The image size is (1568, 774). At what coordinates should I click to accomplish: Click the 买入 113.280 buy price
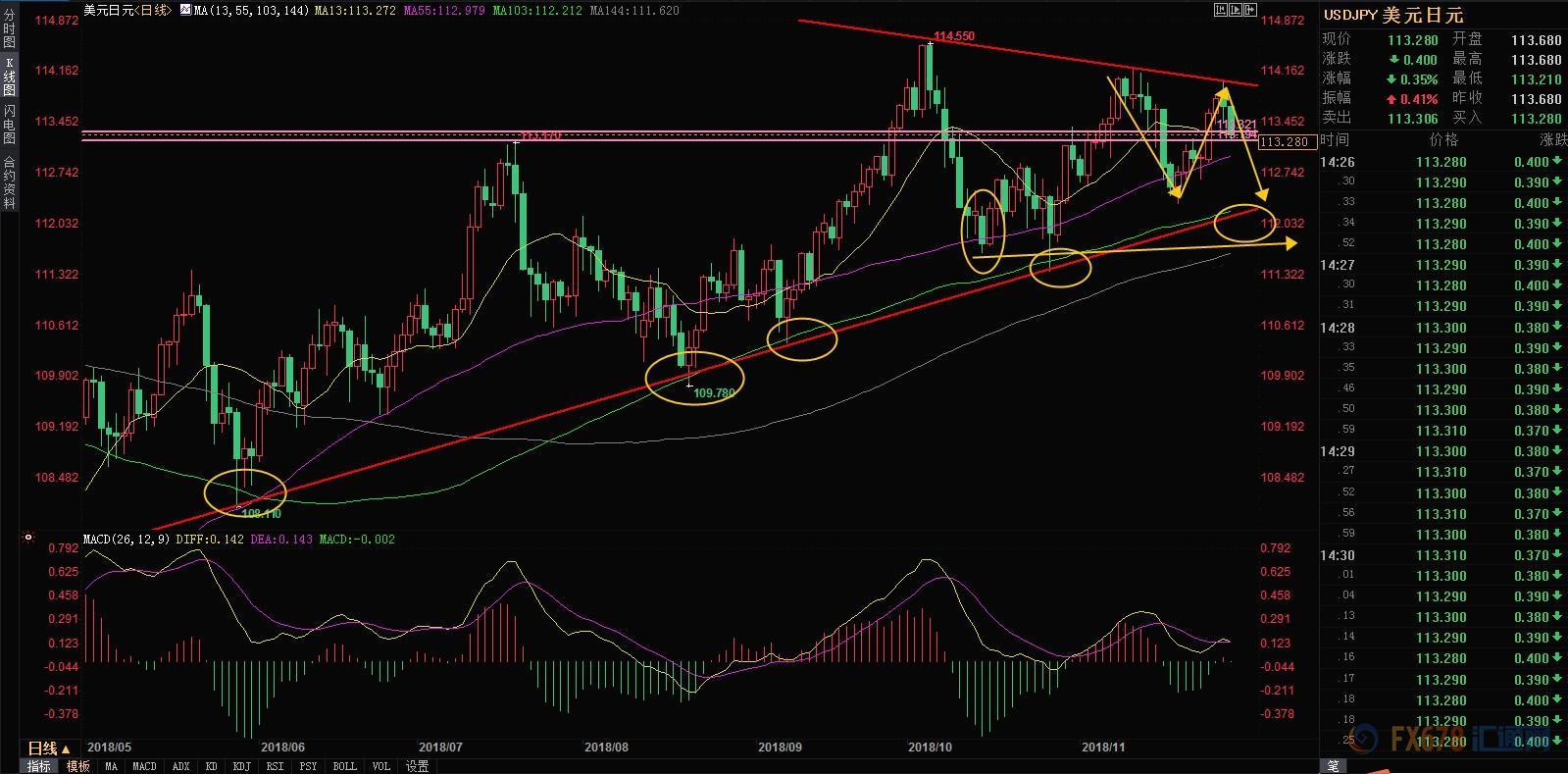click(1537, 118)
